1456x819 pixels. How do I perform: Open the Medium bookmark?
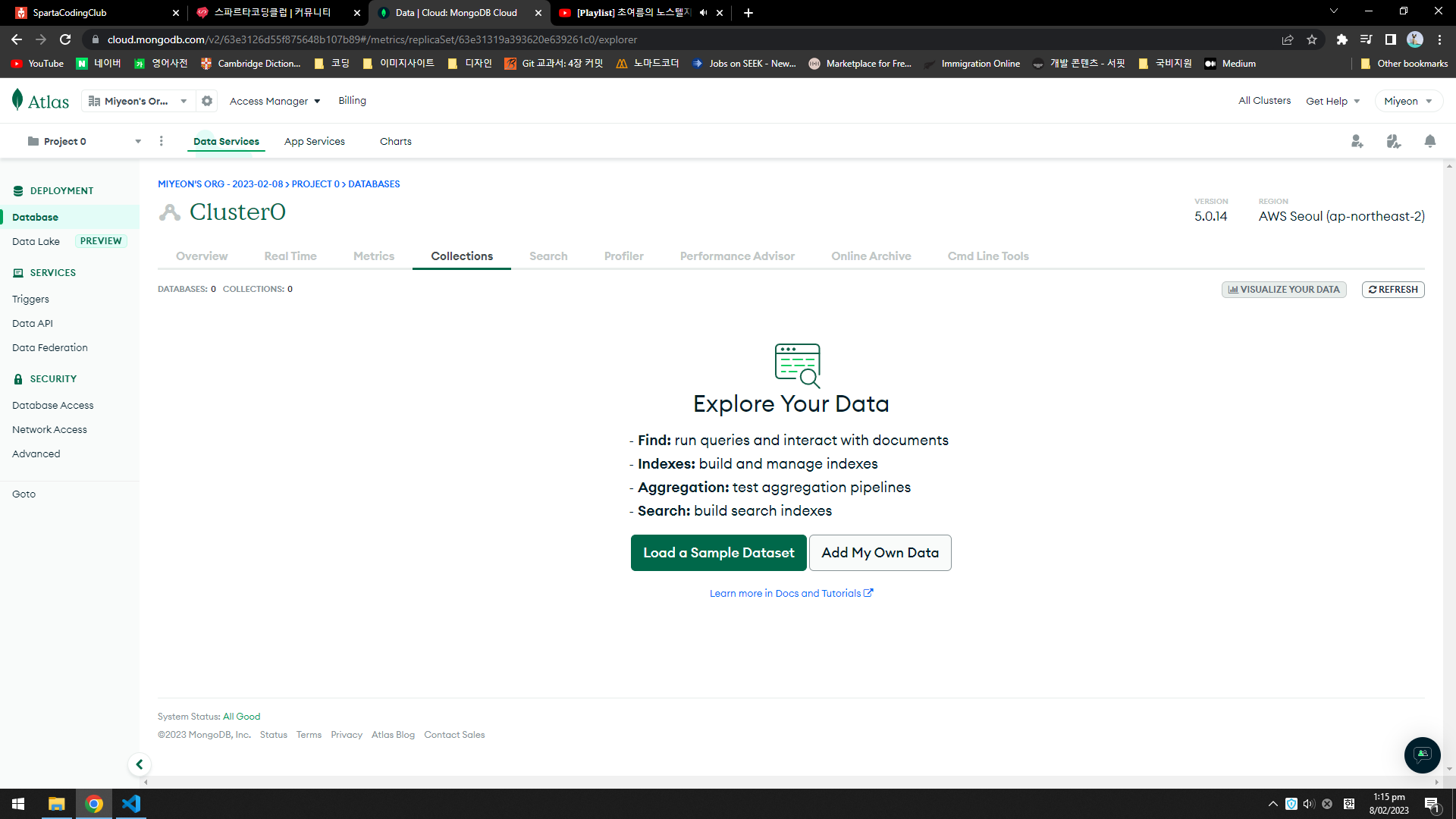(1230, 64)
